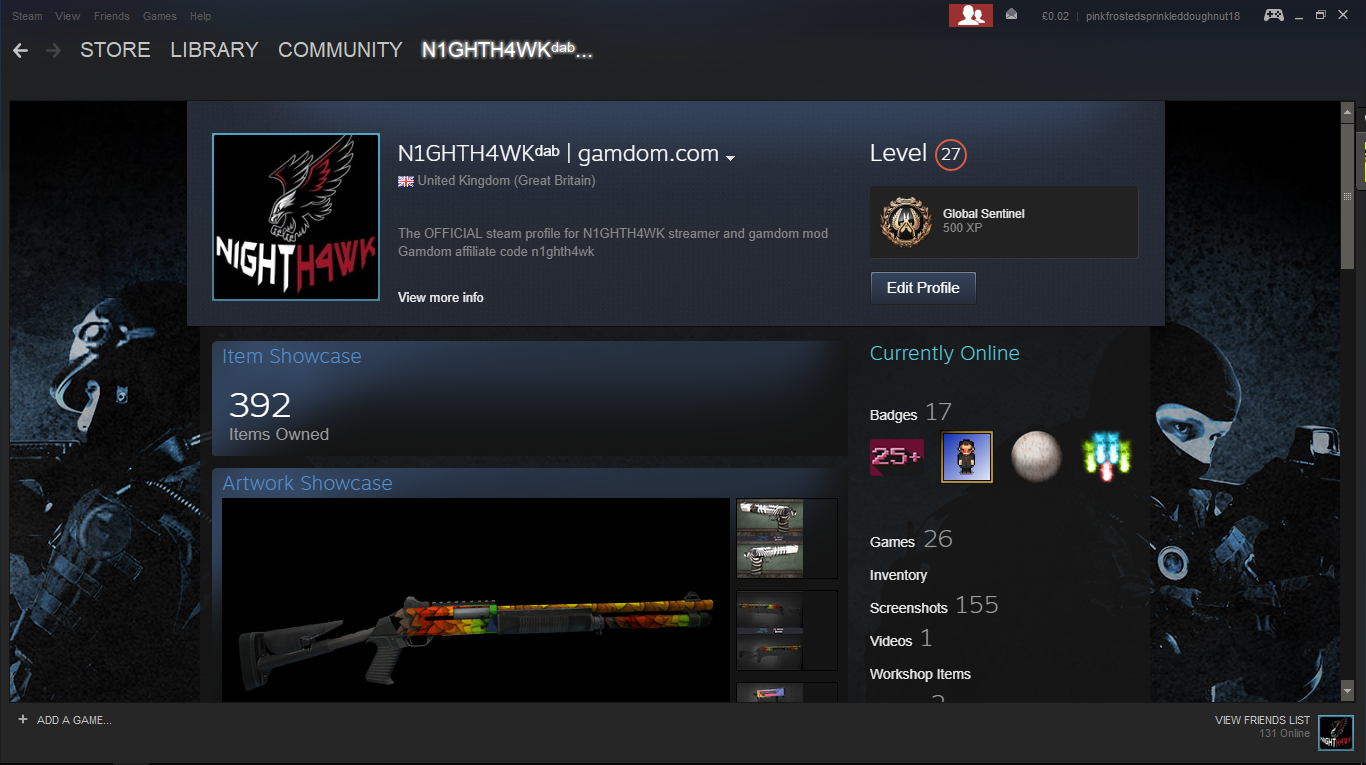This screenshot has height=765, width=1366.
Task: Click the Edit Profile button
Action: [x=923, y=288]
